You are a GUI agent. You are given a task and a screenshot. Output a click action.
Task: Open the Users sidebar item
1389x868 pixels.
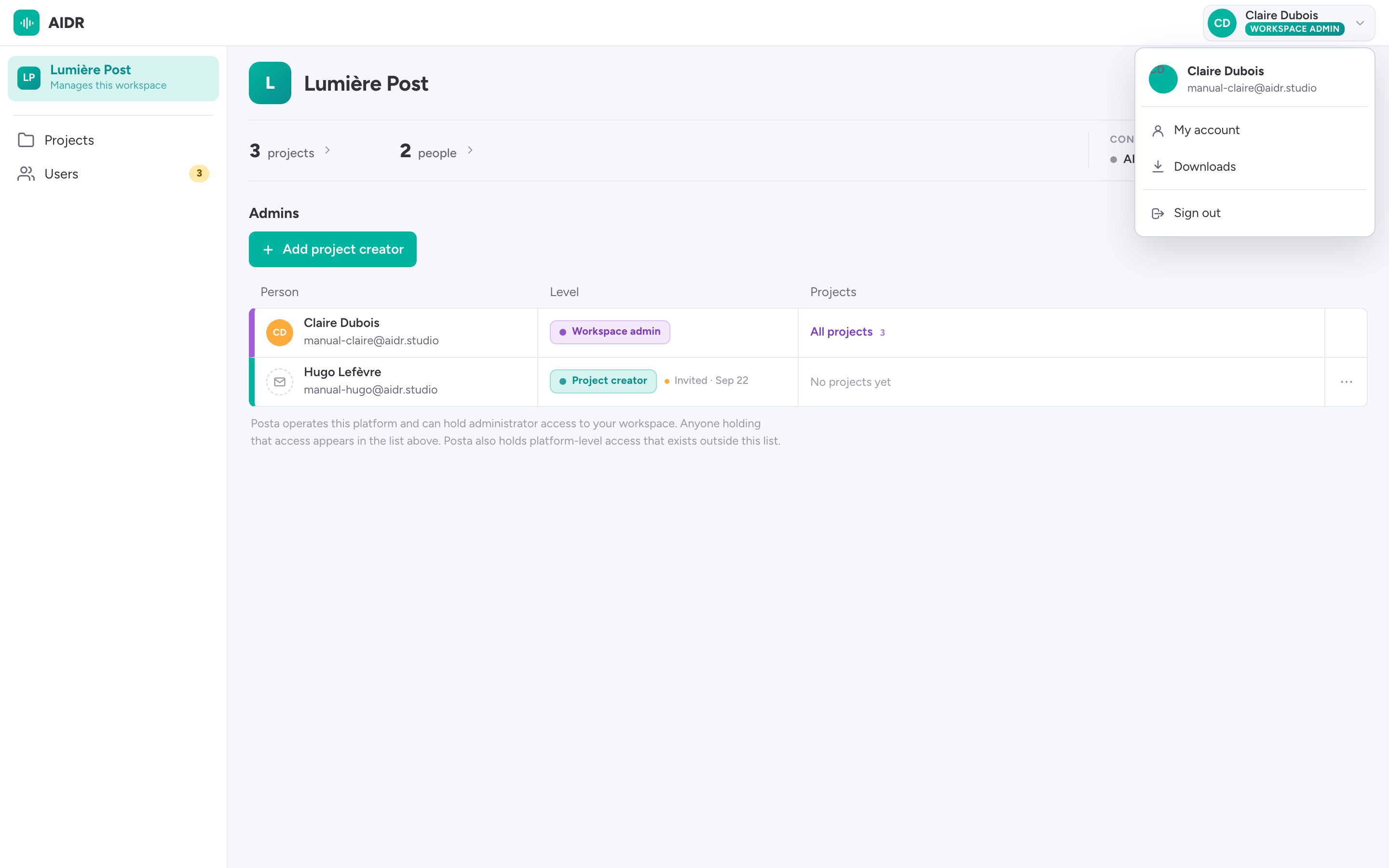tap(113, 174)
